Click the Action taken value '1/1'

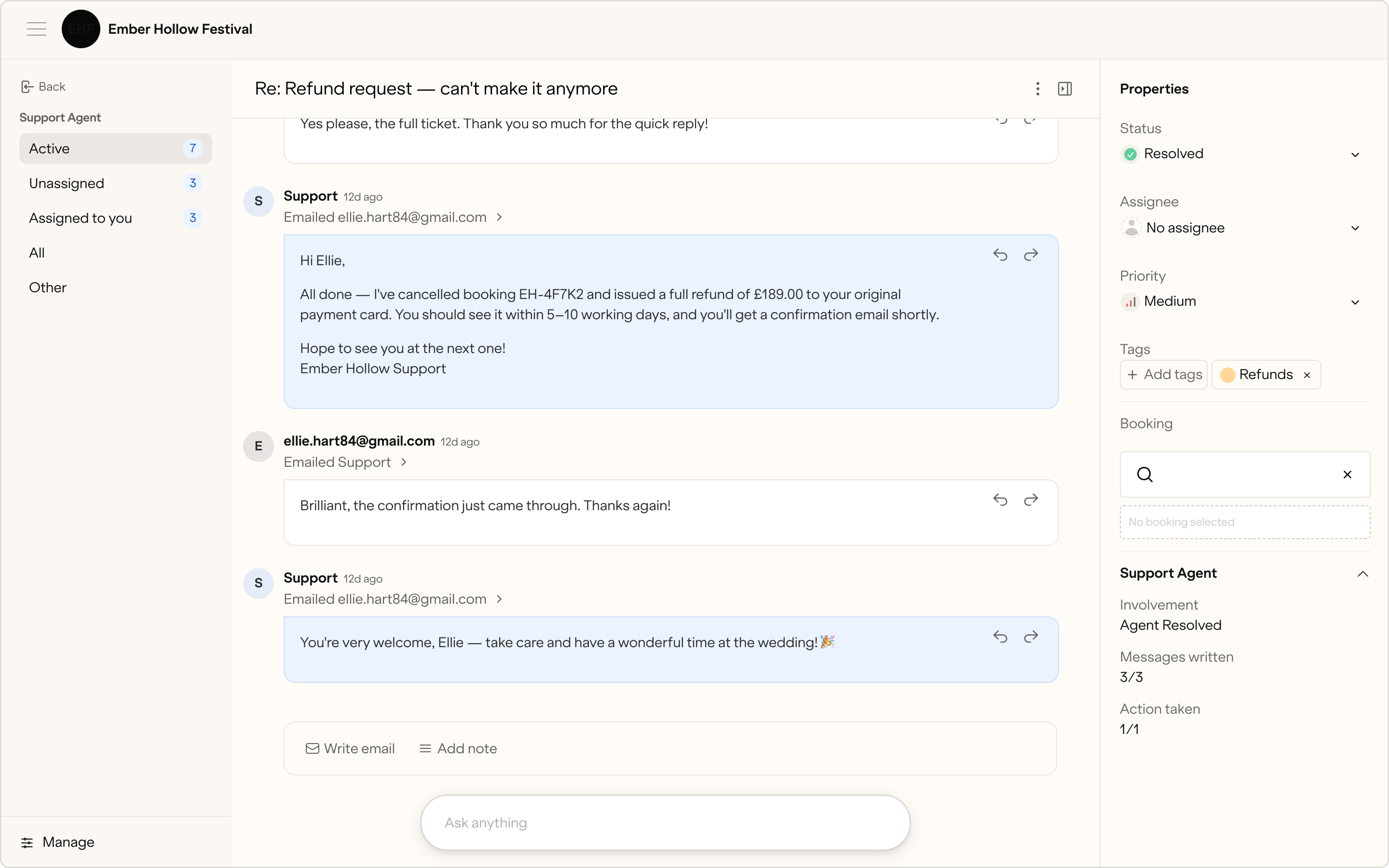point(1129,729)
